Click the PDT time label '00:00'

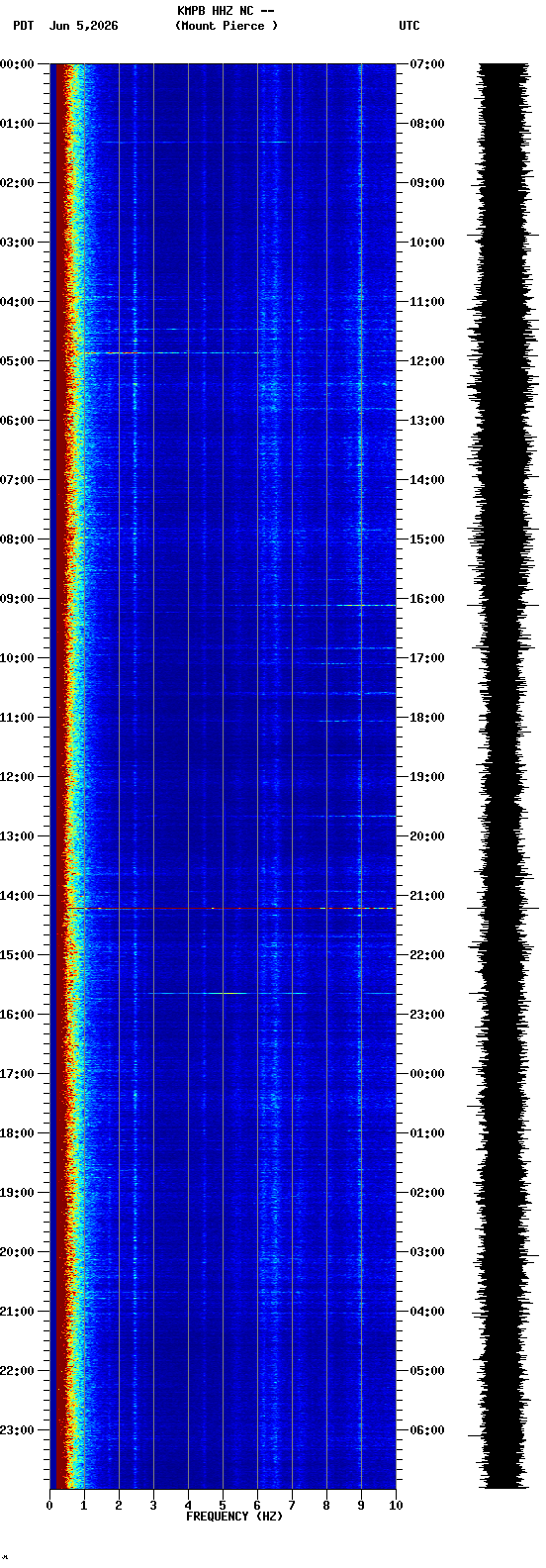17,64
